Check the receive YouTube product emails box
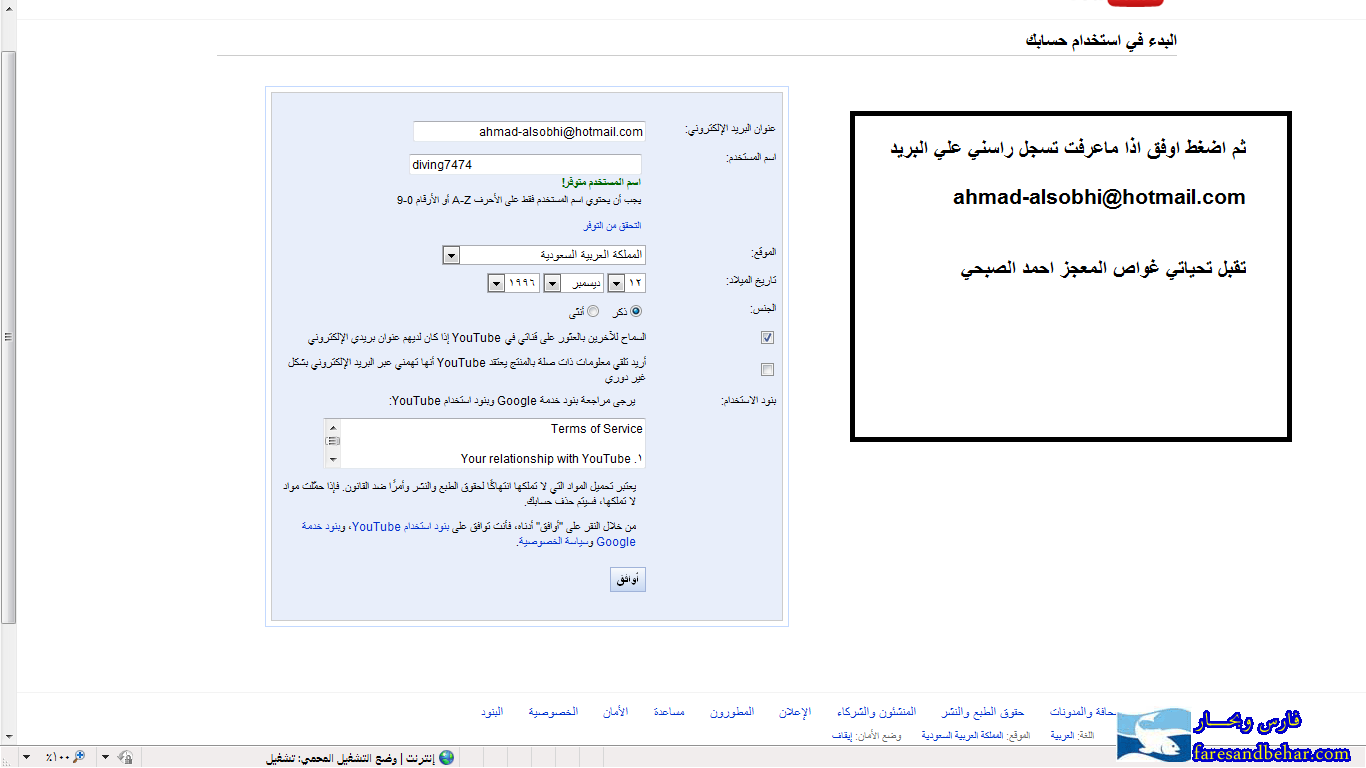 [x=767, y=370]
